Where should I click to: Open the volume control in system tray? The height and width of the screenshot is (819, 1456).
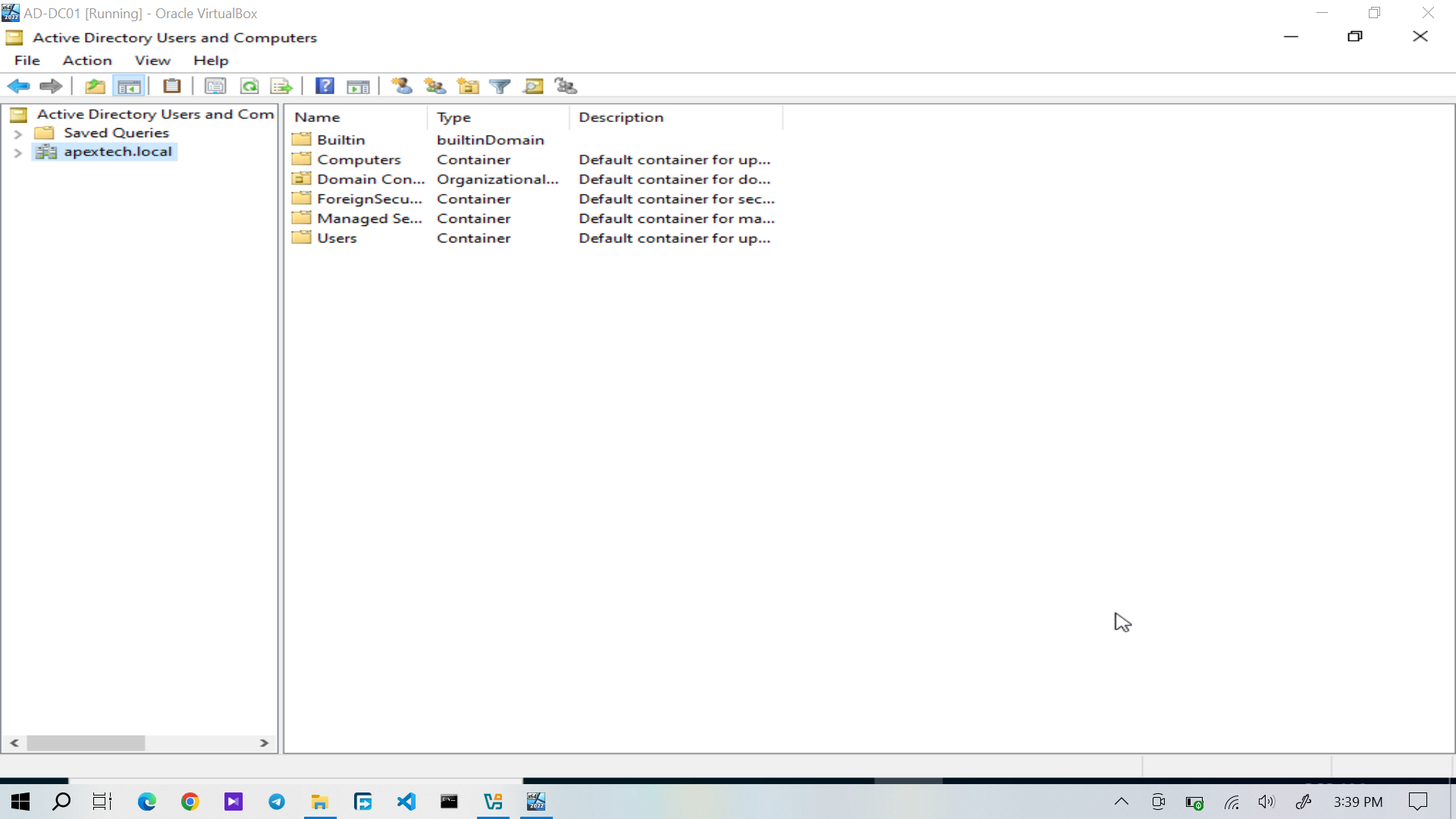tap(1266, 802)
